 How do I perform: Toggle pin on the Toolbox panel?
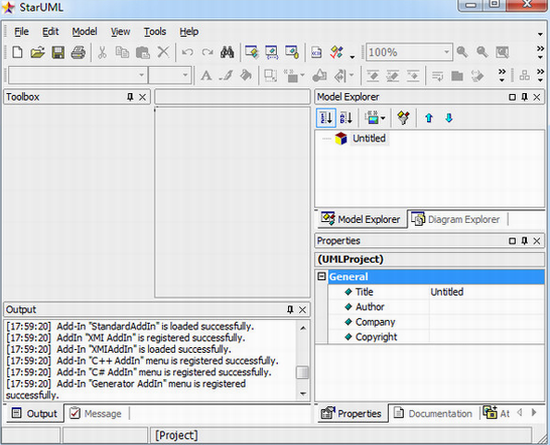[x=130, y=97]
